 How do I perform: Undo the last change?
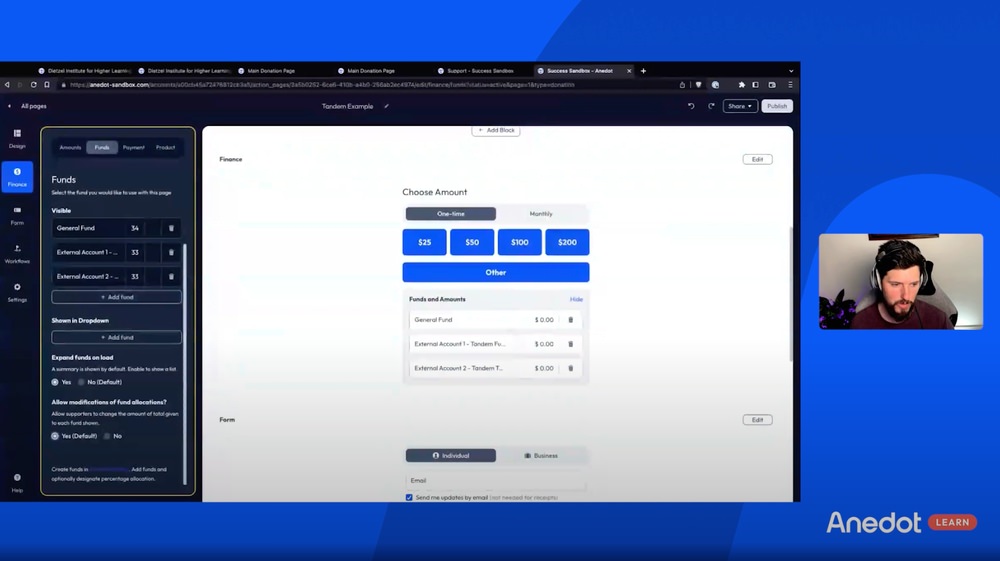(691, 106)
